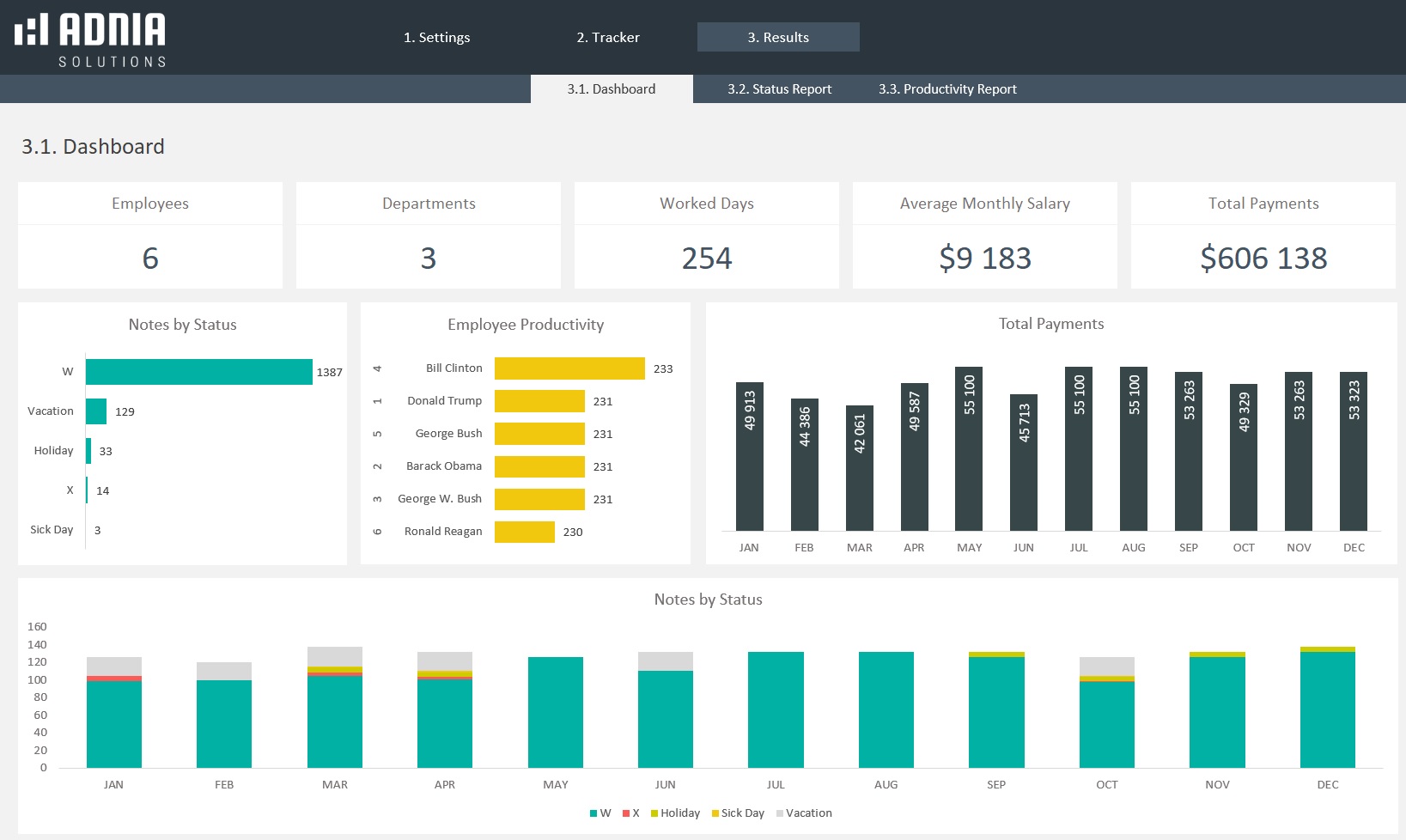The height and width of the screenshot is (840, 1406).
Task: Click Ronald Reagan's productivity bar
Action: (x=524, y=532)
